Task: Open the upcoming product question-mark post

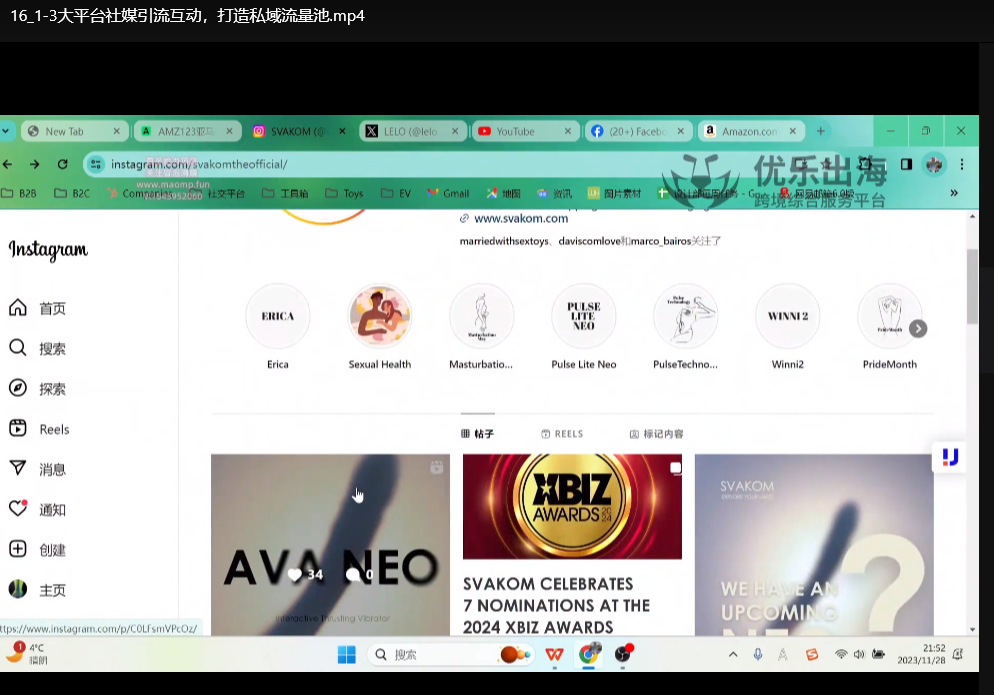Action: (814, 545)
